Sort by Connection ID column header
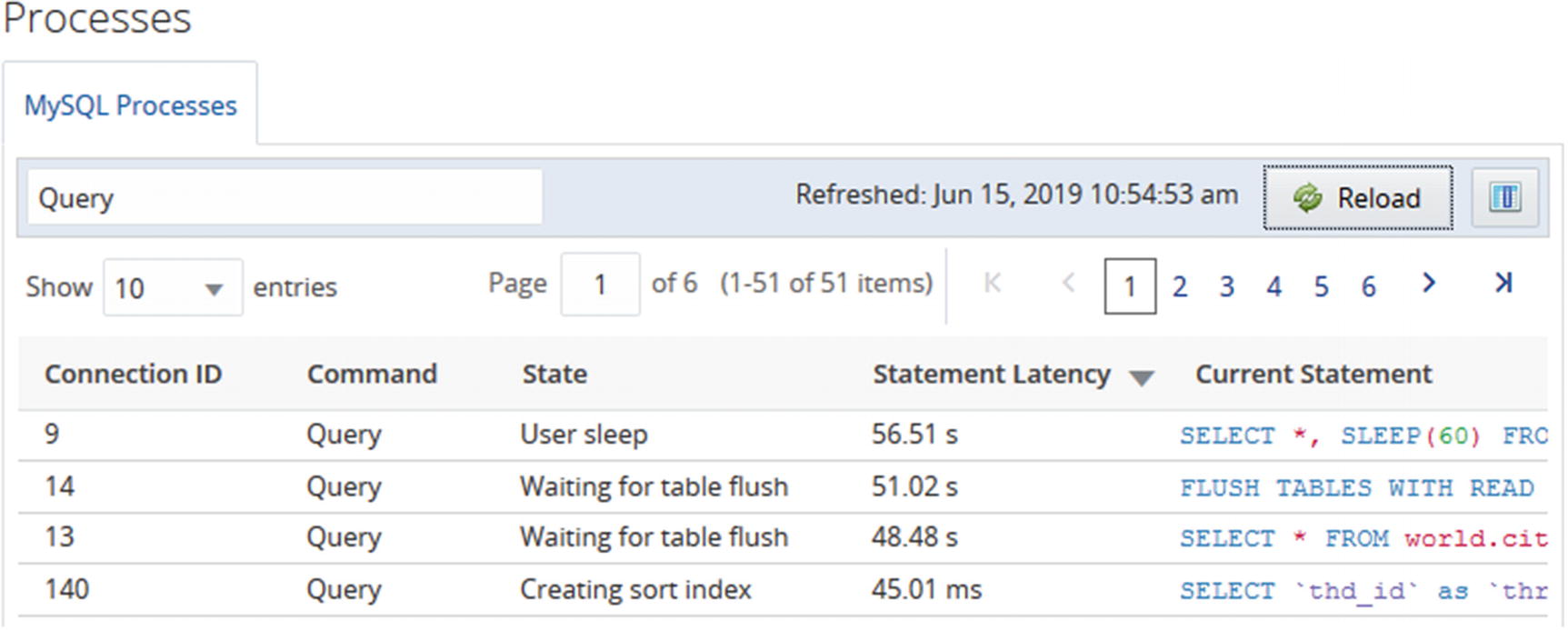Screen dimensions: 1568x631 tap(133, 374)
